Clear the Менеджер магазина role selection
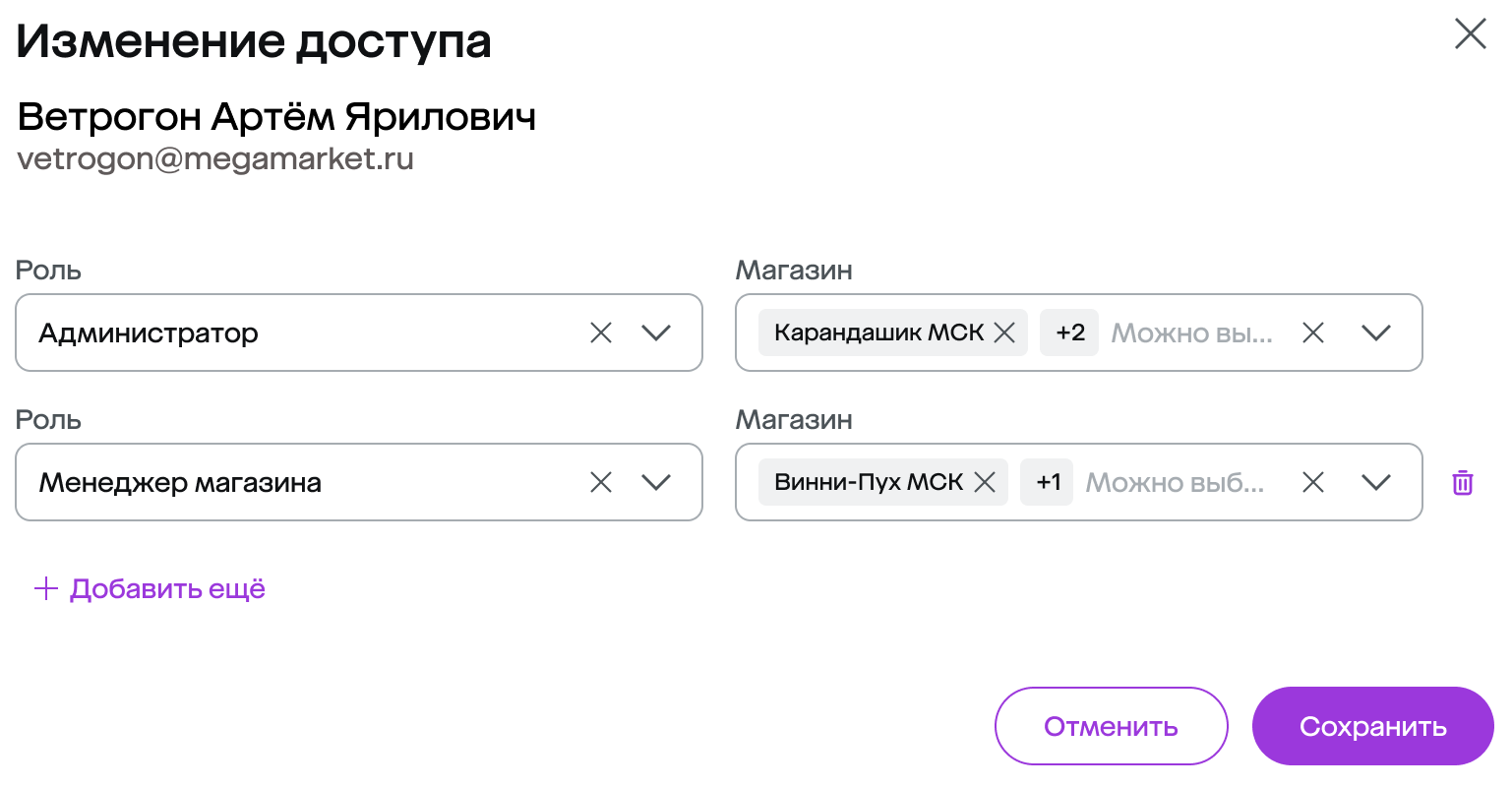The image size is (1512, 787). (x=601, y=483)
